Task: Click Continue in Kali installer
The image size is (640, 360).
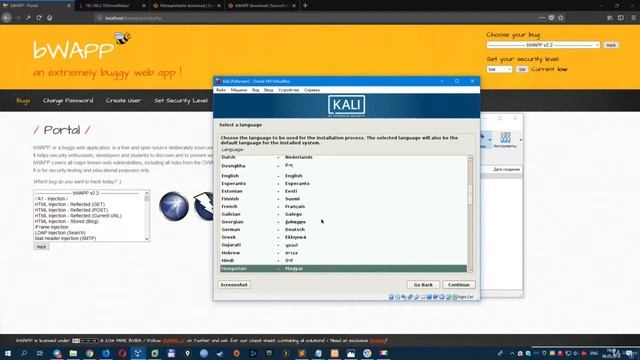Action: pyautogui.click(x=459, y=285)
